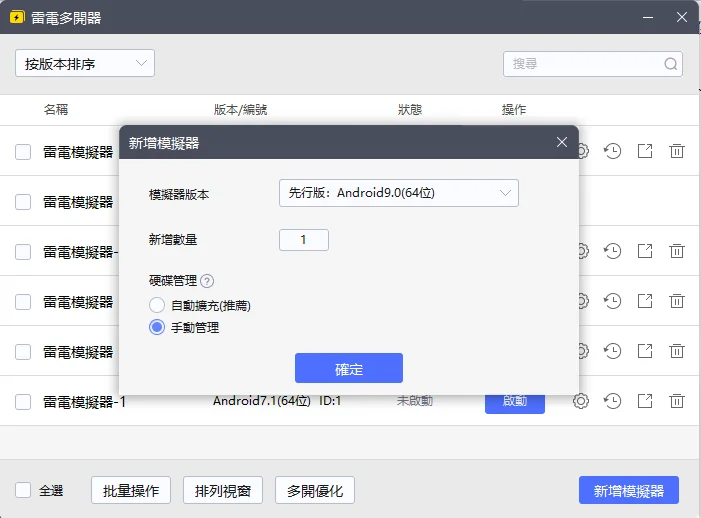Create desktop shortcut for the fifth emulator row
Image resolution: width=701 pixels, height=518 pixels.
[645, 351]
